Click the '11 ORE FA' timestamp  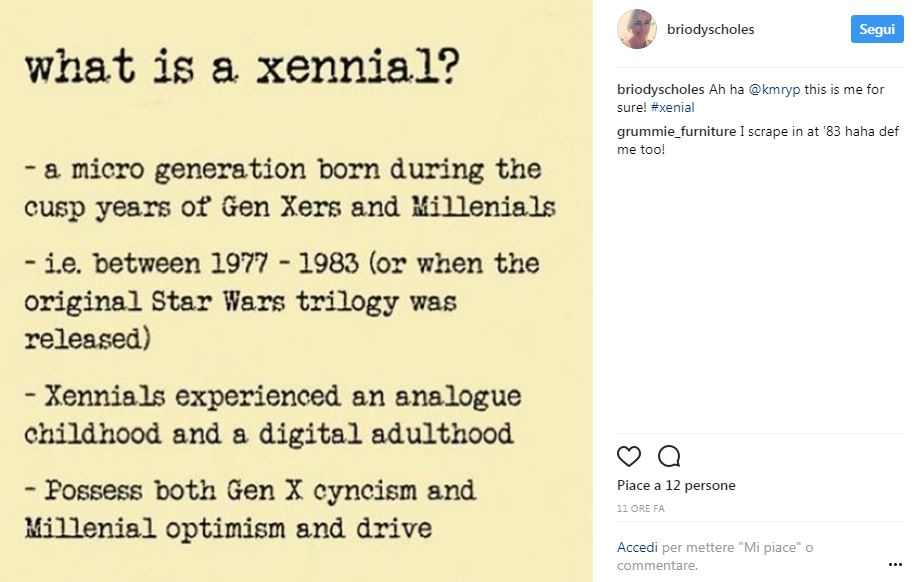point(640,508)
